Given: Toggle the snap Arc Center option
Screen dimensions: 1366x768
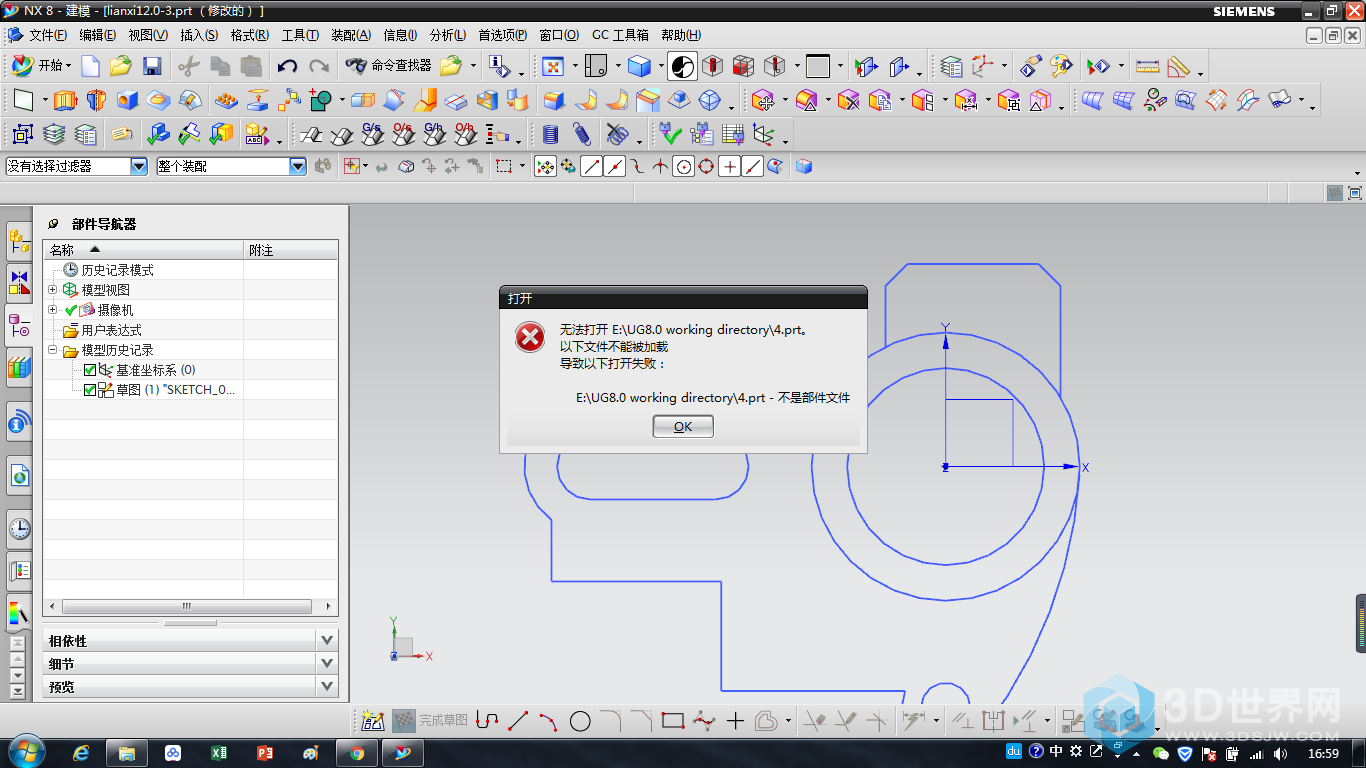Looking at the screenshot, I should (x=684, y=167).
